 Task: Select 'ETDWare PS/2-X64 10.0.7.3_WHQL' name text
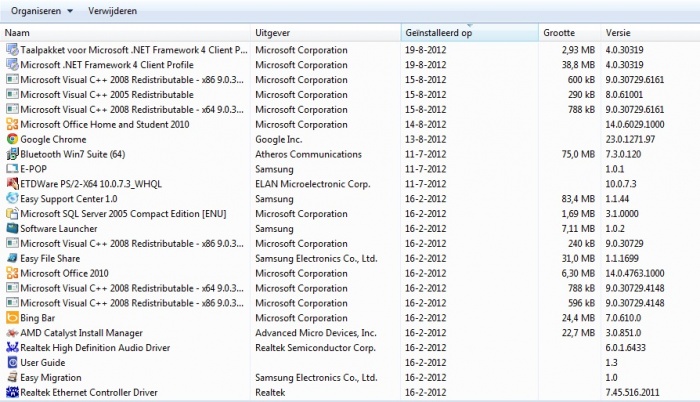(91, 184)
